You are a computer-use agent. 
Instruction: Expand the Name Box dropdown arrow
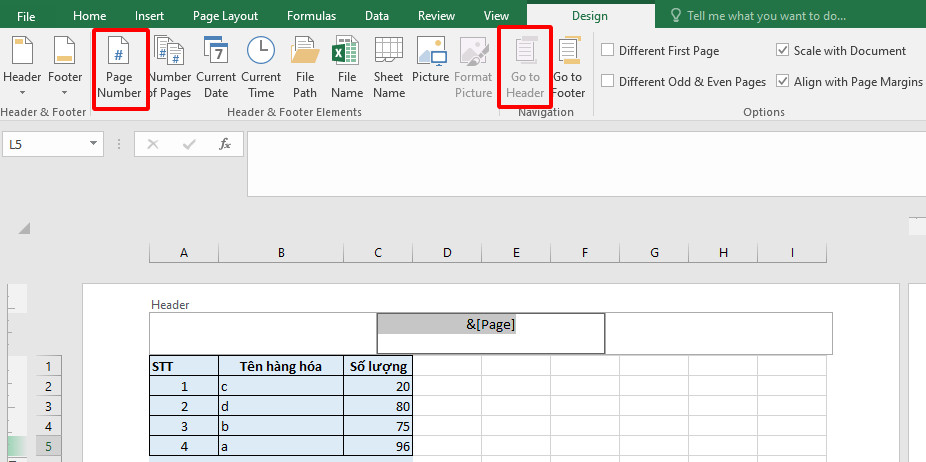point(93,144)
